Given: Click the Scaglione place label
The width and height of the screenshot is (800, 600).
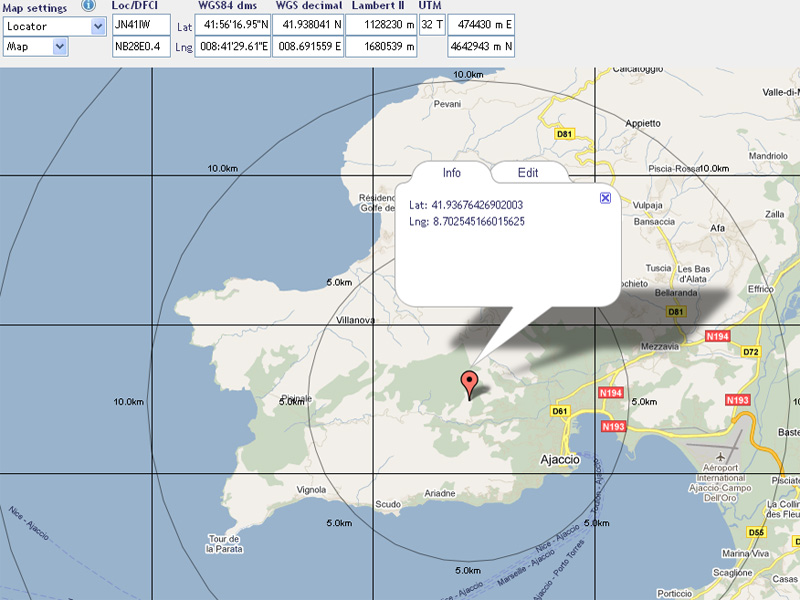Looking at the screenshot, I should coord(733,573).
